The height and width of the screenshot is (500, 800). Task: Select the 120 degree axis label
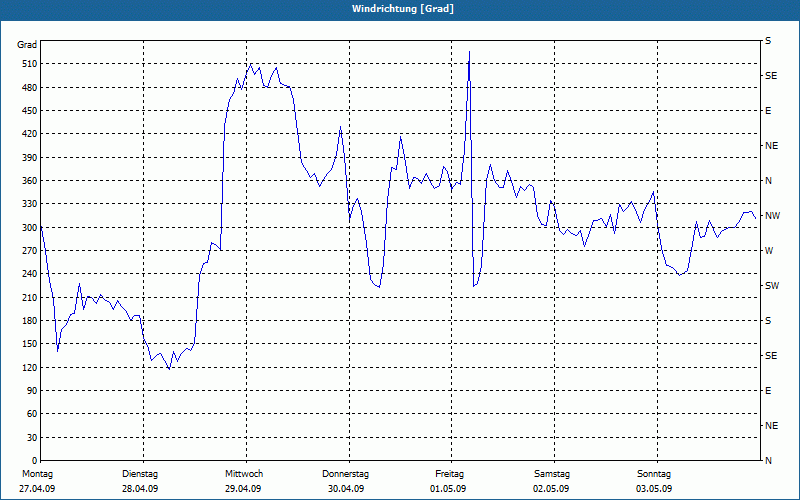pos(30,367)
